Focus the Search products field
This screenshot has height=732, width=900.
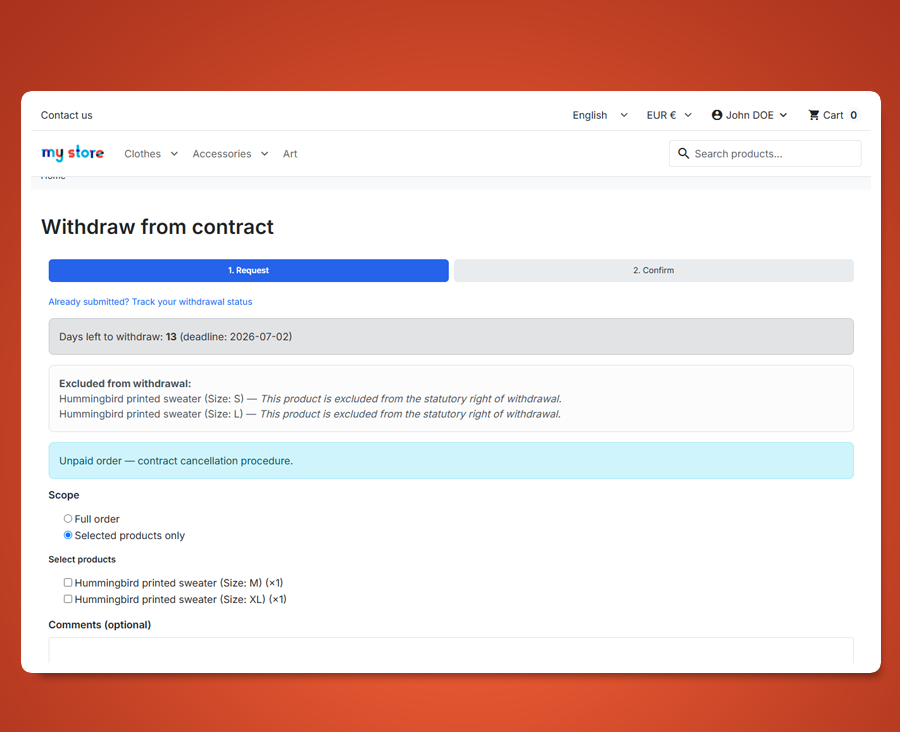coord(765,153)
